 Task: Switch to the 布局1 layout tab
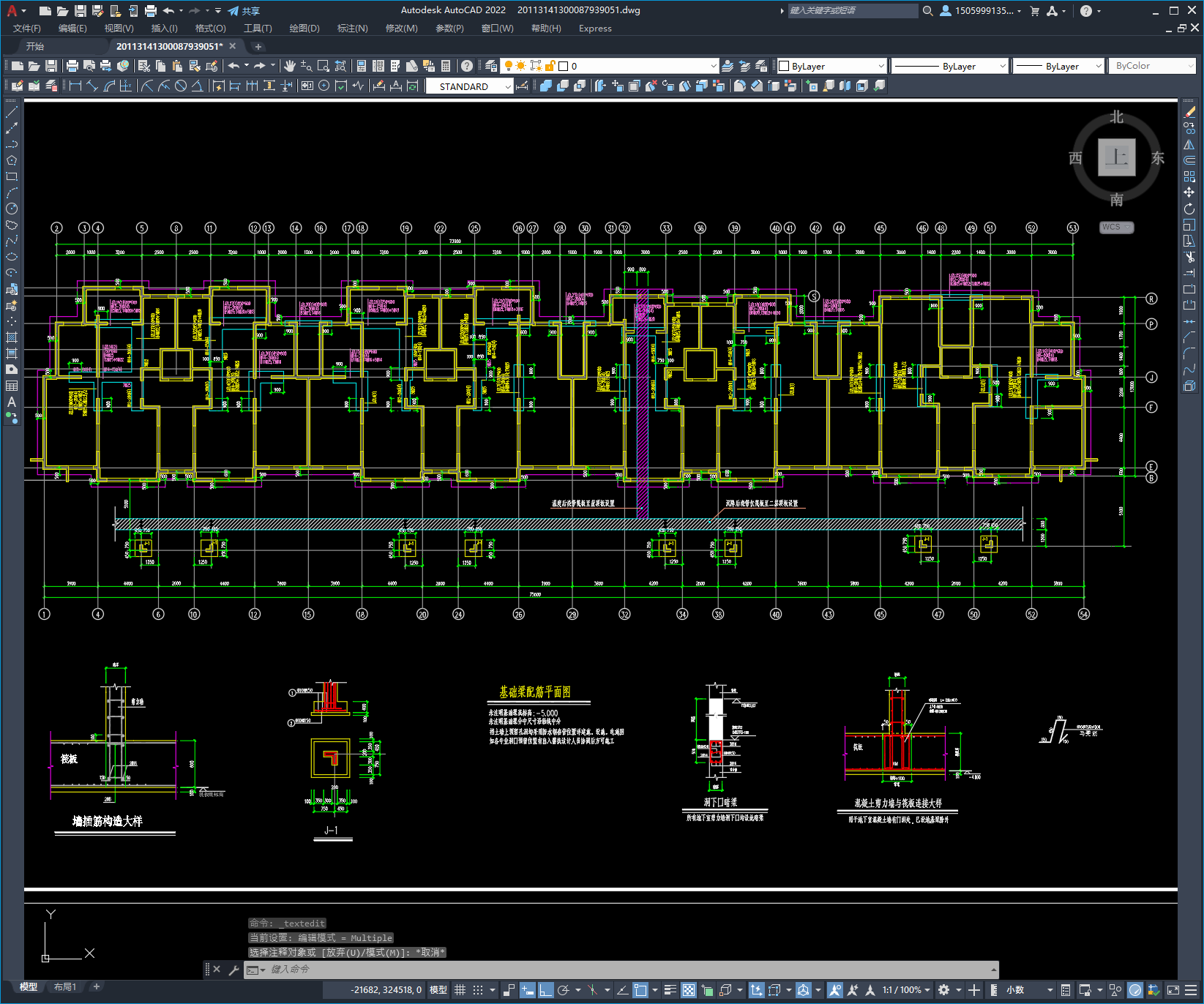pyautogui.click(x=65, y=987)
